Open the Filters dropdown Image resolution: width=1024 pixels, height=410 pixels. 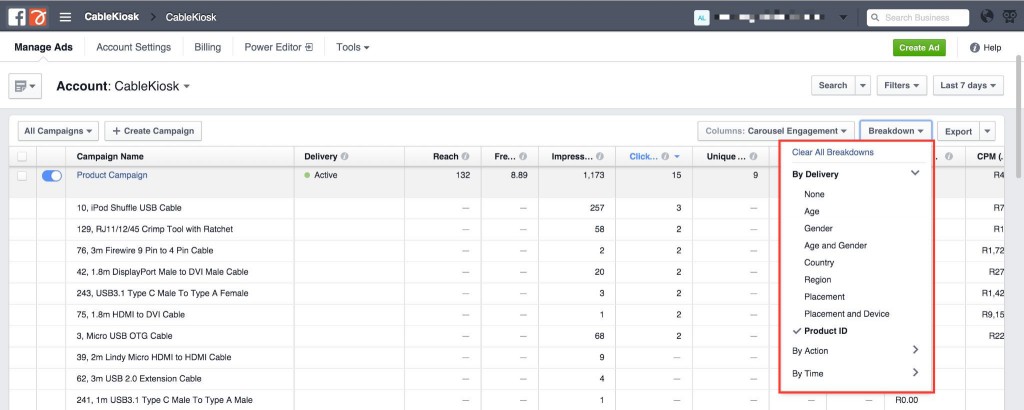coord(901,86)
